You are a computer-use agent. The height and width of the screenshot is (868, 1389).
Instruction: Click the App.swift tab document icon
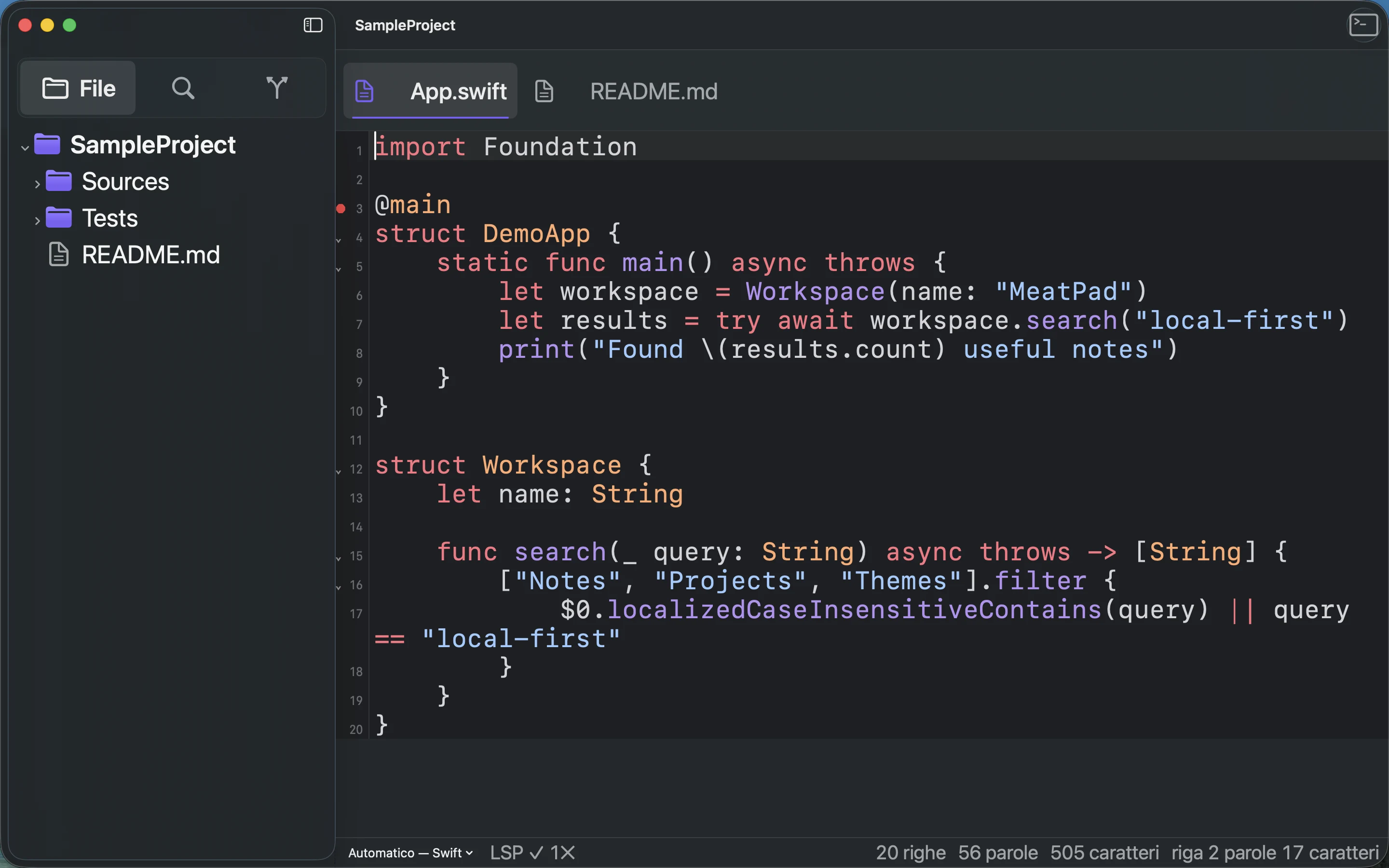(x=365, y=91)
